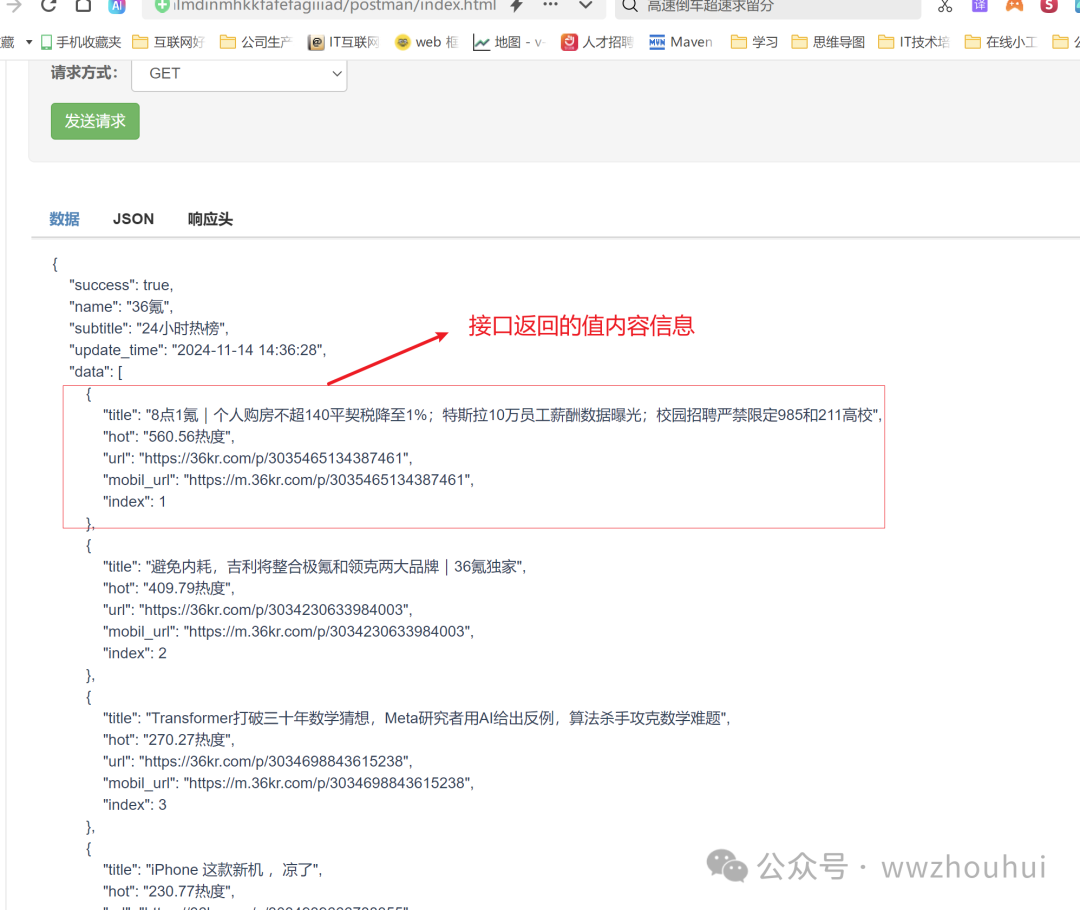Expand the favorites dropdown triangle in bookmarks bar
The width and height of the screenshot is (1080, 910).
(x=29, y=42)
